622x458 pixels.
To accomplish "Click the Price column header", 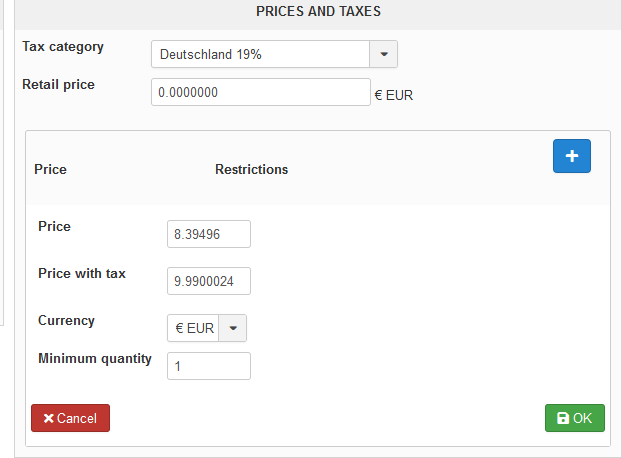I will 51,169.
